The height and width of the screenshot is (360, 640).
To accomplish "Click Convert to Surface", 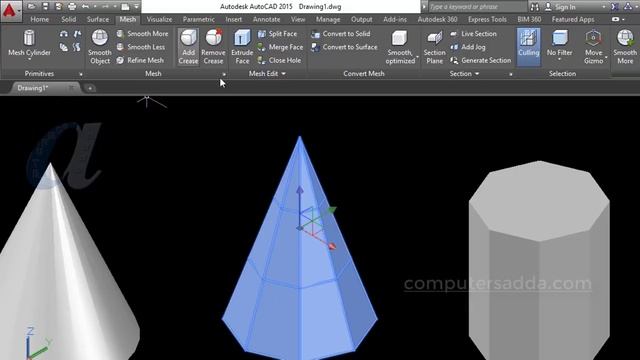I will pyautogui.click(x=344, y=47).
